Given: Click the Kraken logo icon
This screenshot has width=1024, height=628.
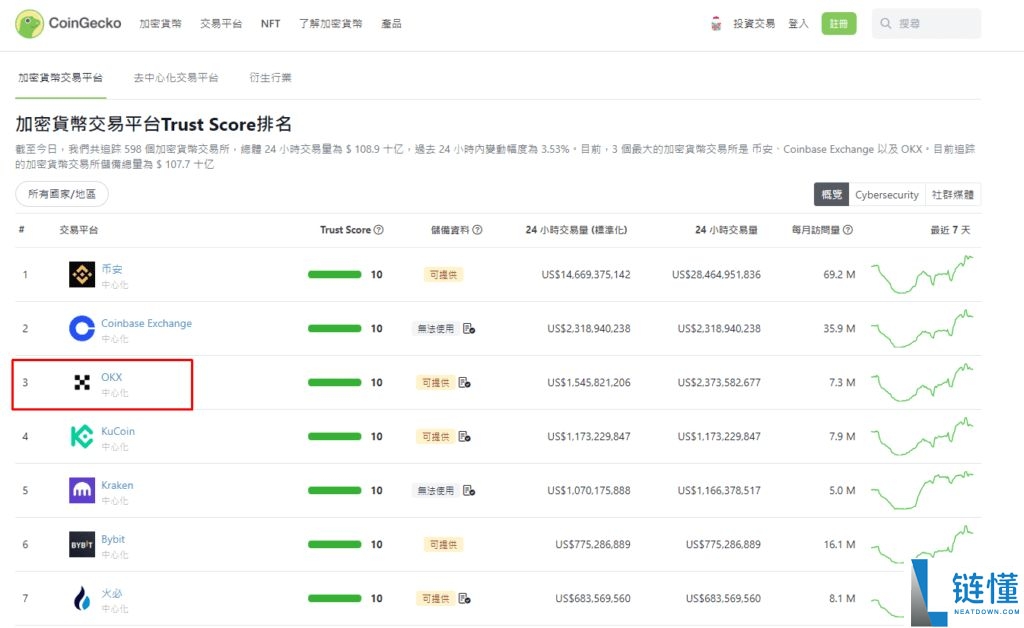Looking at the screenshot, I should [82, 490].
